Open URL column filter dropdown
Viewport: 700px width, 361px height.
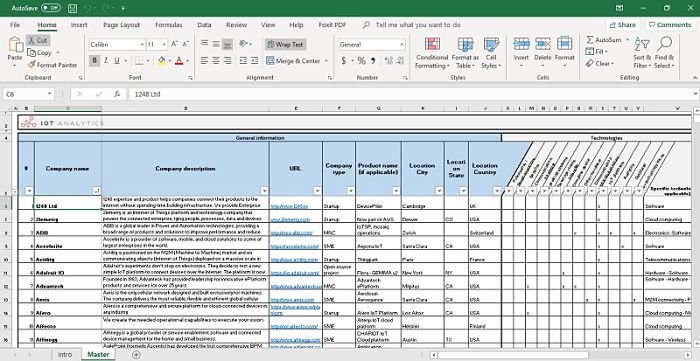click(317, 191)
